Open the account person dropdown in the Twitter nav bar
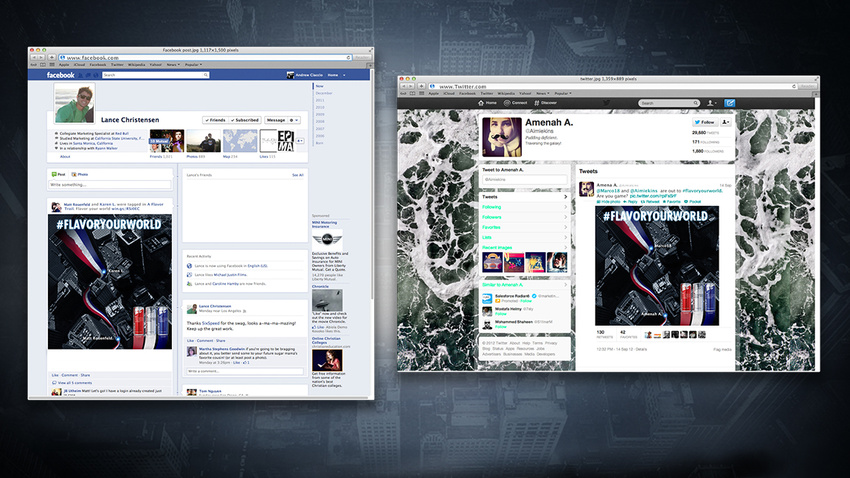 712,102
